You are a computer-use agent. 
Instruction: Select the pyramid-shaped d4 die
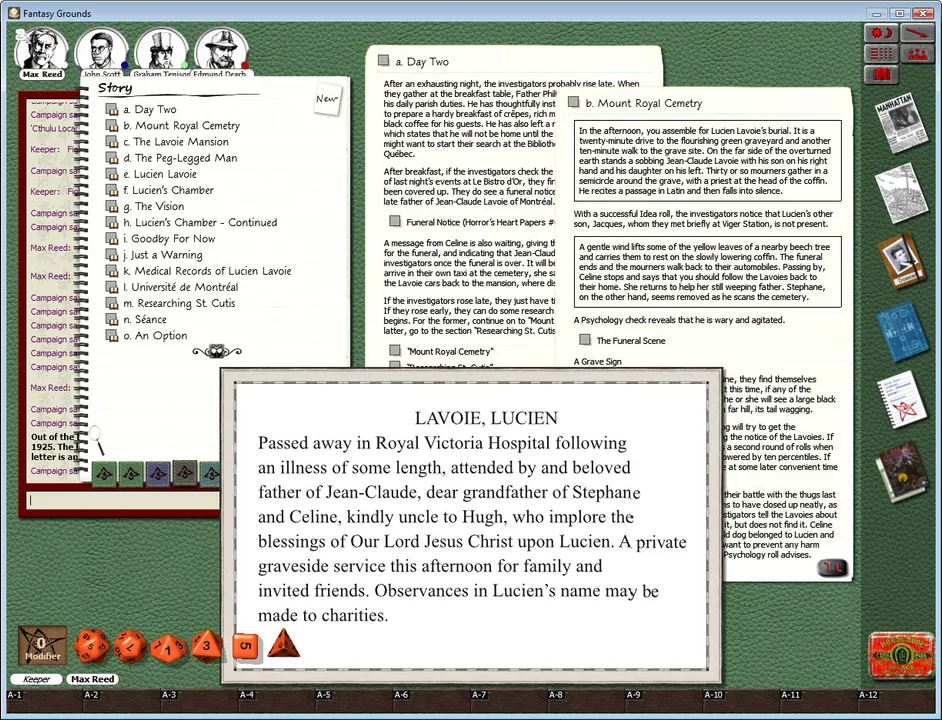pos(284,644)
